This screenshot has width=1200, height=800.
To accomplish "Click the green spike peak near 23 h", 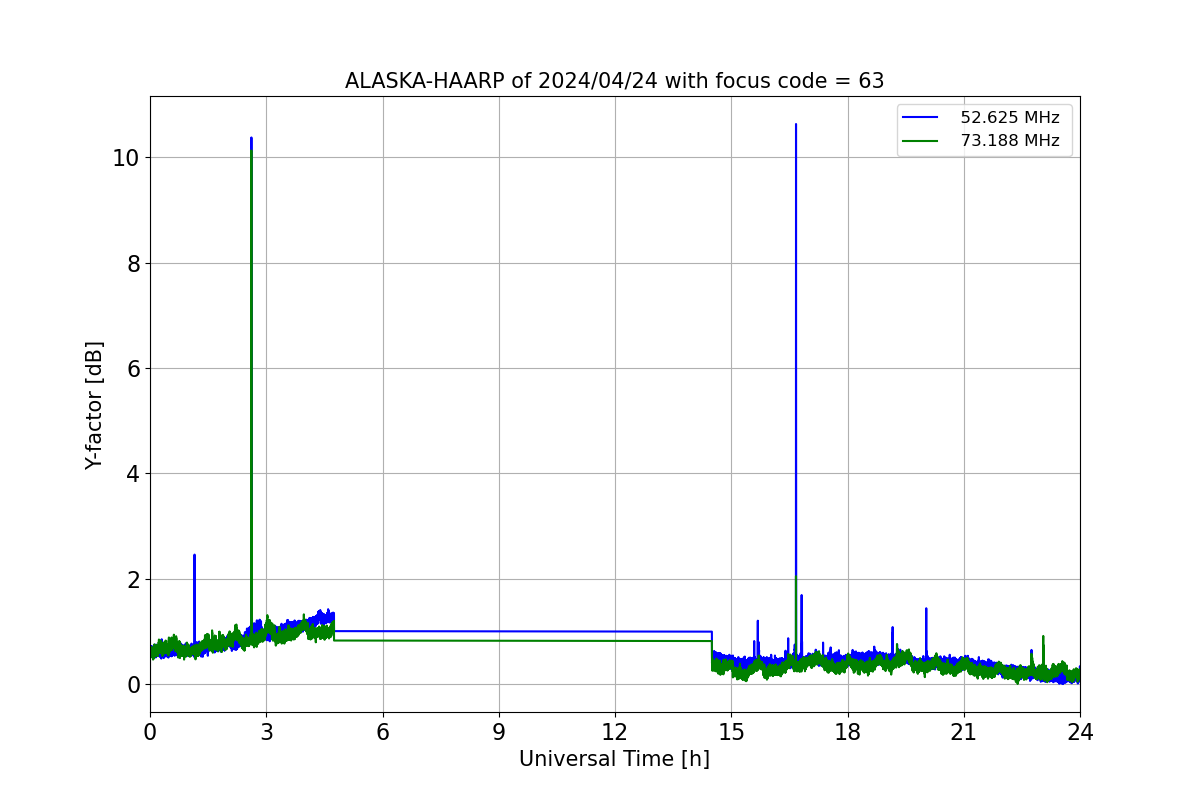I will (1043, 637).
